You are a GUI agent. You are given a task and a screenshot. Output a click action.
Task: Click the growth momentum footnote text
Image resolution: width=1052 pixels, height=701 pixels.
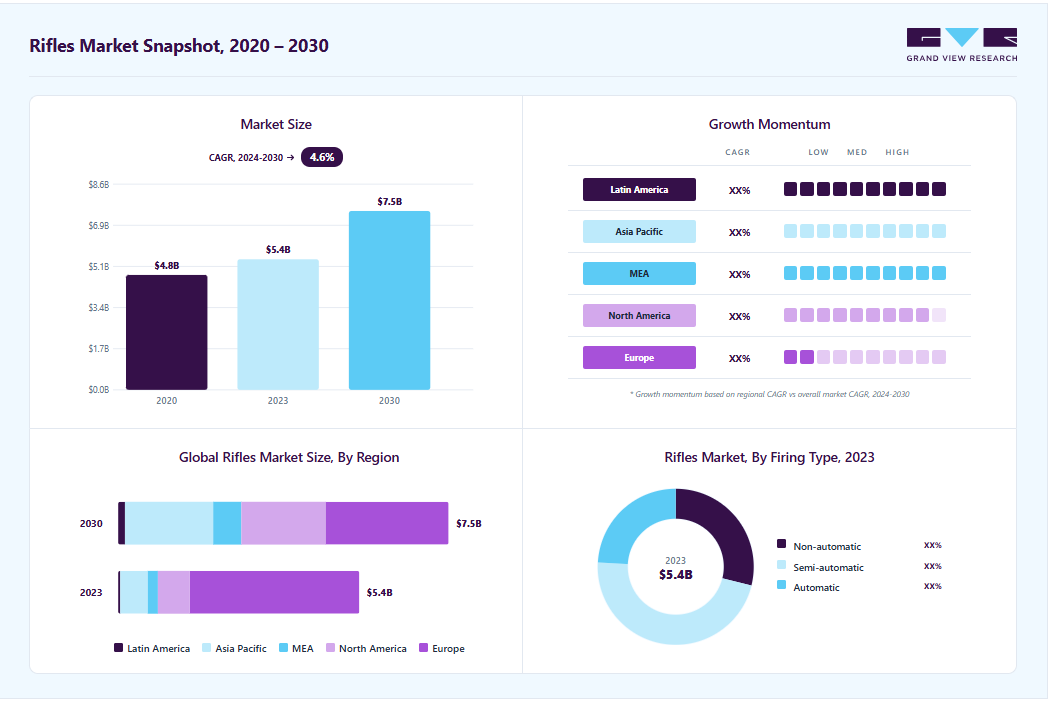770,394
